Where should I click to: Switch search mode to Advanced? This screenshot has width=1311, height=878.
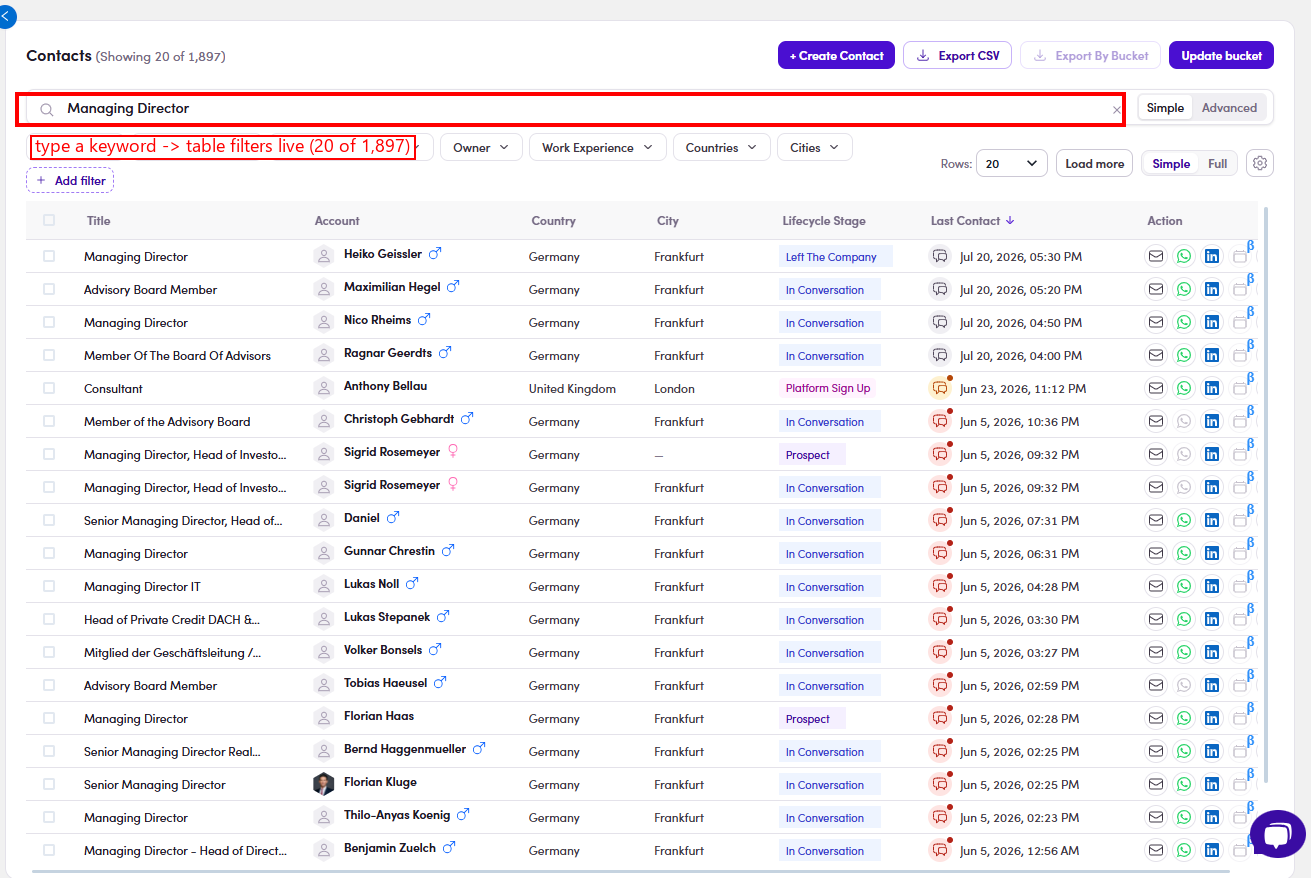[1229, 108]
